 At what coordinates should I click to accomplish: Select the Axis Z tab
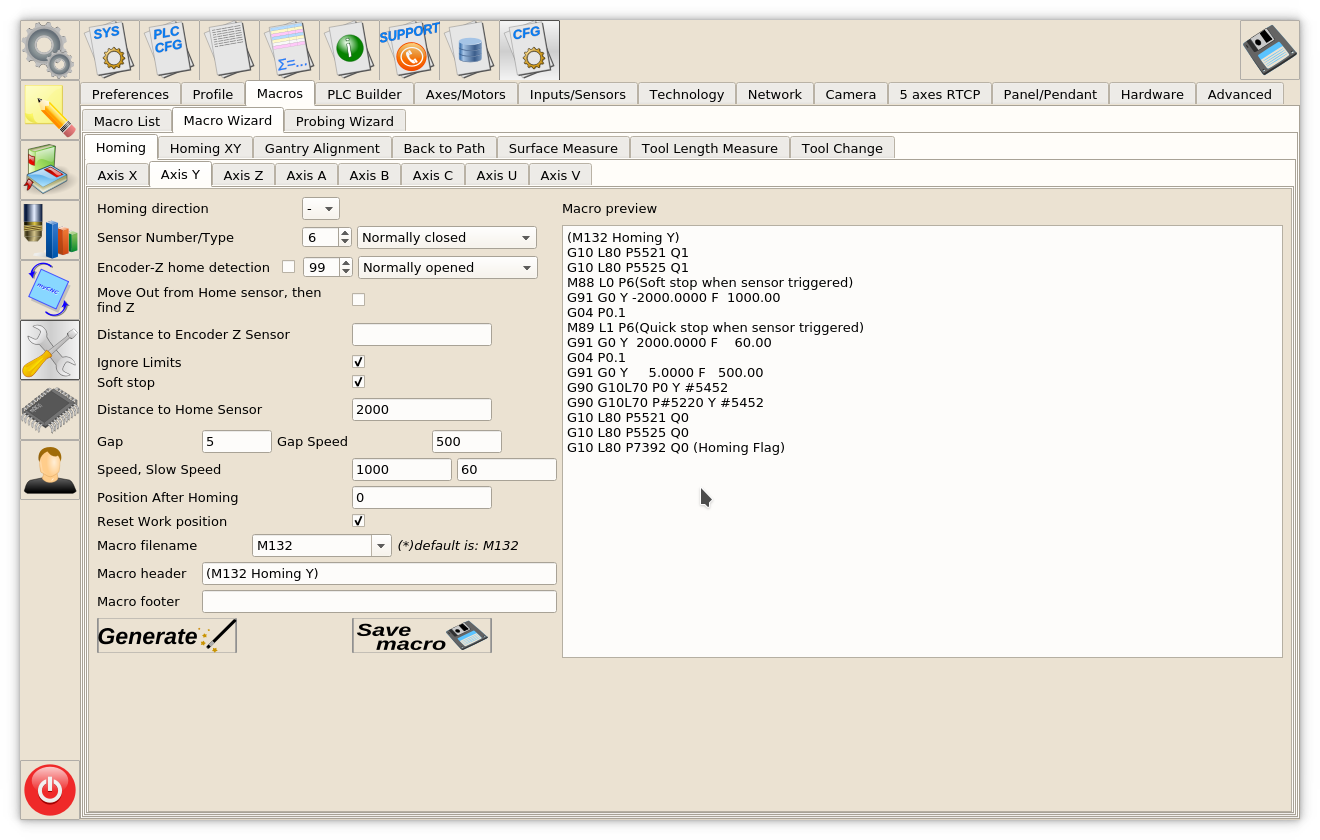[x=243, y=175]
